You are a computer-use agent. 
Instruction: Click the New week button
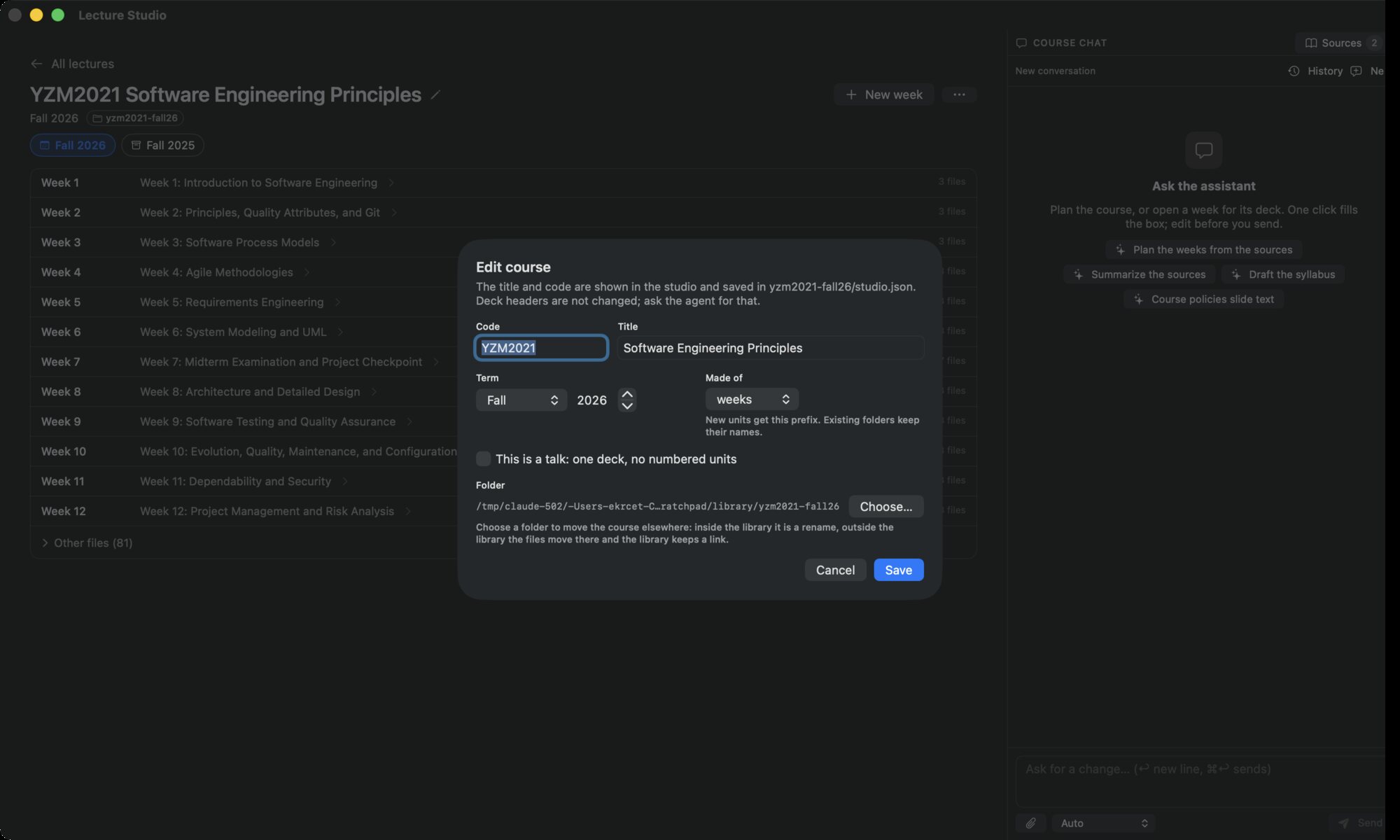point(884,94)
